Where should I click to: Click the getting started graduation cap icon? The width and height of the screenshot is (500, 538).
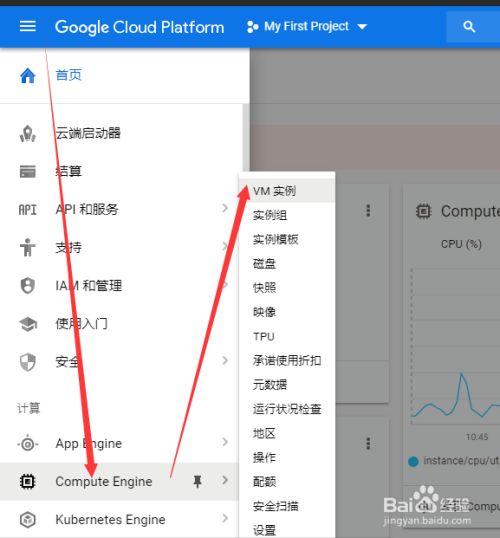tap(27, 324)
